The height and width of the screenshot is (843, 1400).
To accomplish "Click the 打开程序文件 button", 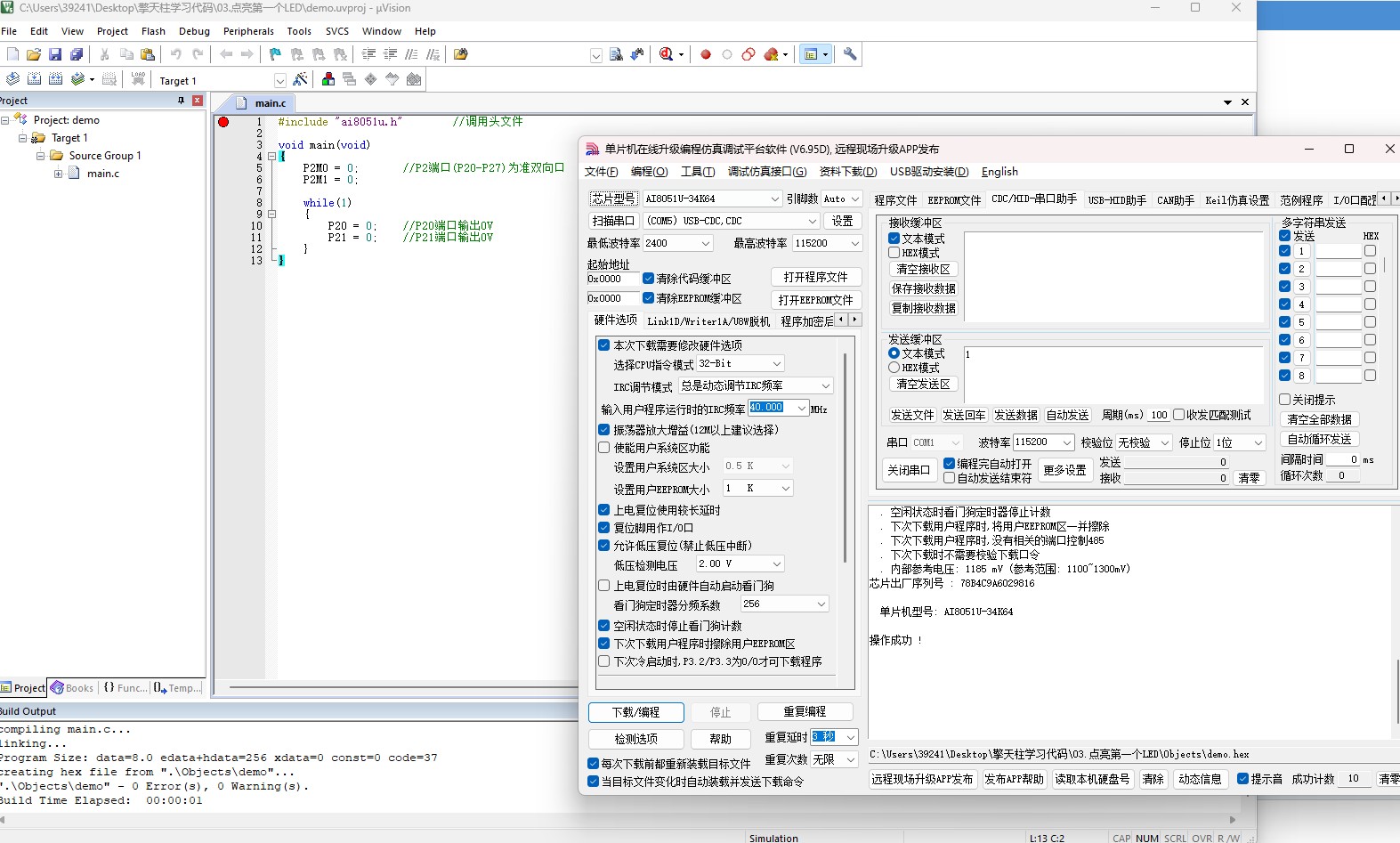I will click(x=815, y=277).
